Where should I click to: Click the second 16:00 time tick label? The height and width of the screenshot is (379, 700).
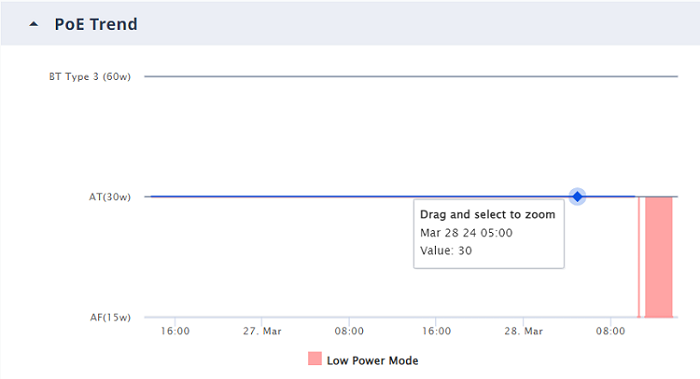[x=437, y=331]
